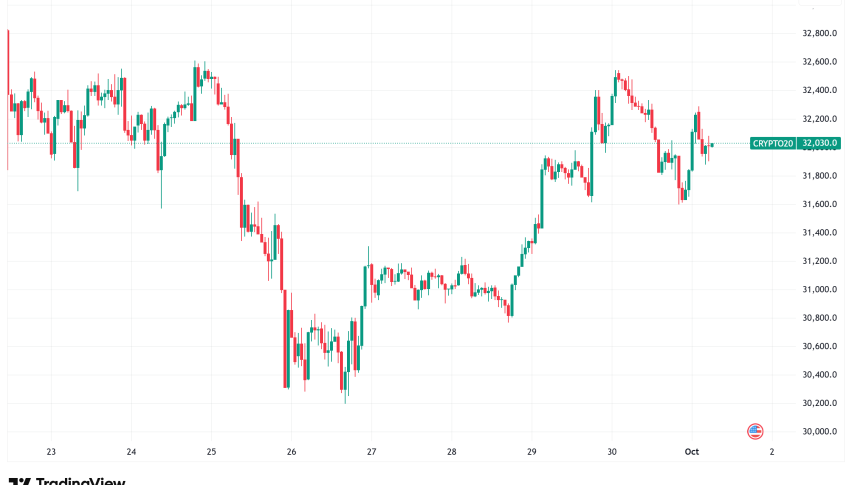852x485 pixels.
Task: Click the US flag economic event marker
Action: pyautogui.click(x=757, y=431)
